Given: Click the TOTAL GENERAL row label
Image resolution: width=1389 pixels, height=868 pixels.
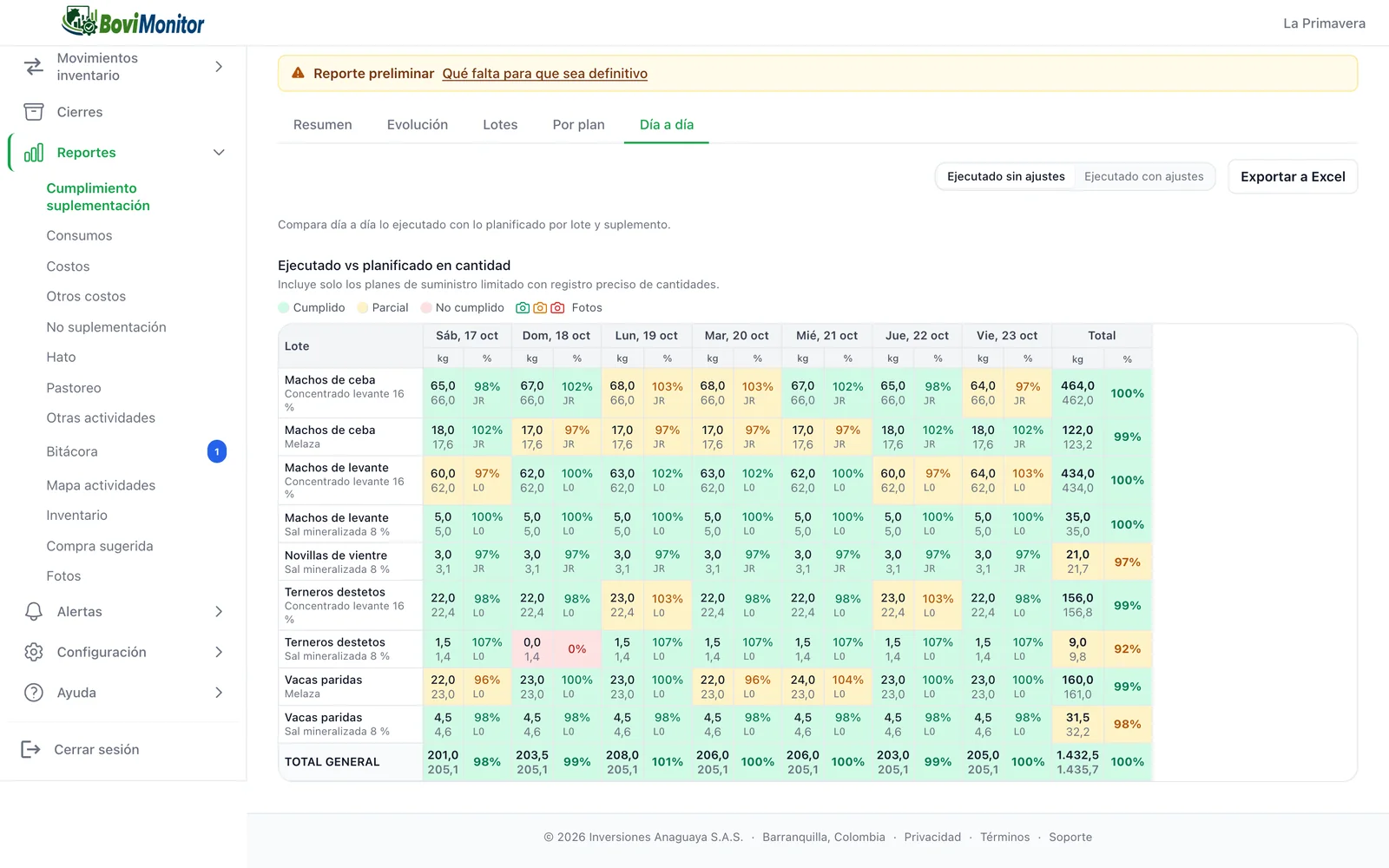Looking at the screenshot, I should coord(332,762).
